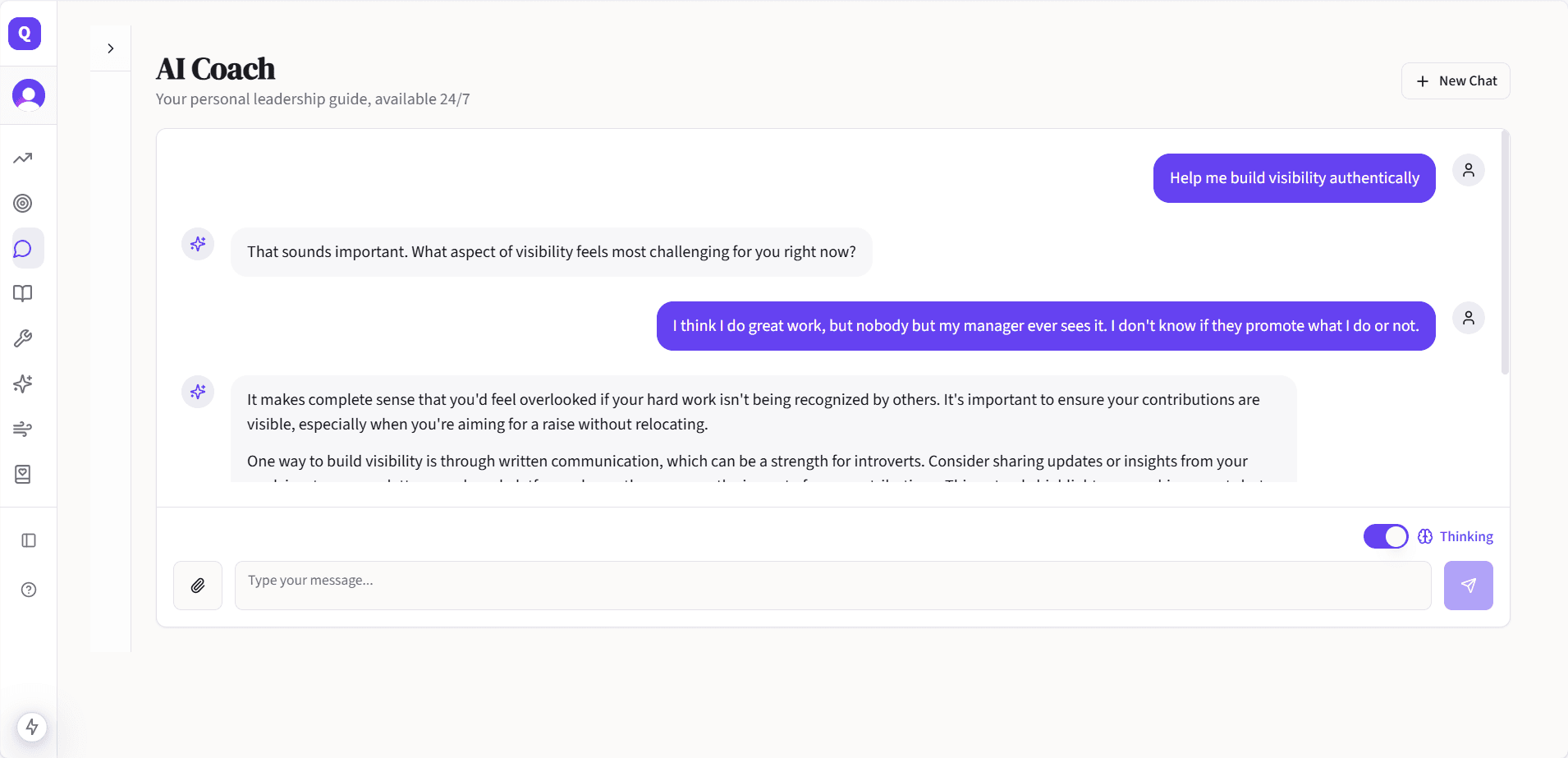The height and width of the screenshot is (758, 1568).
Task: Click the lightning bolt quick action toggle
Action: pos(32,727)
